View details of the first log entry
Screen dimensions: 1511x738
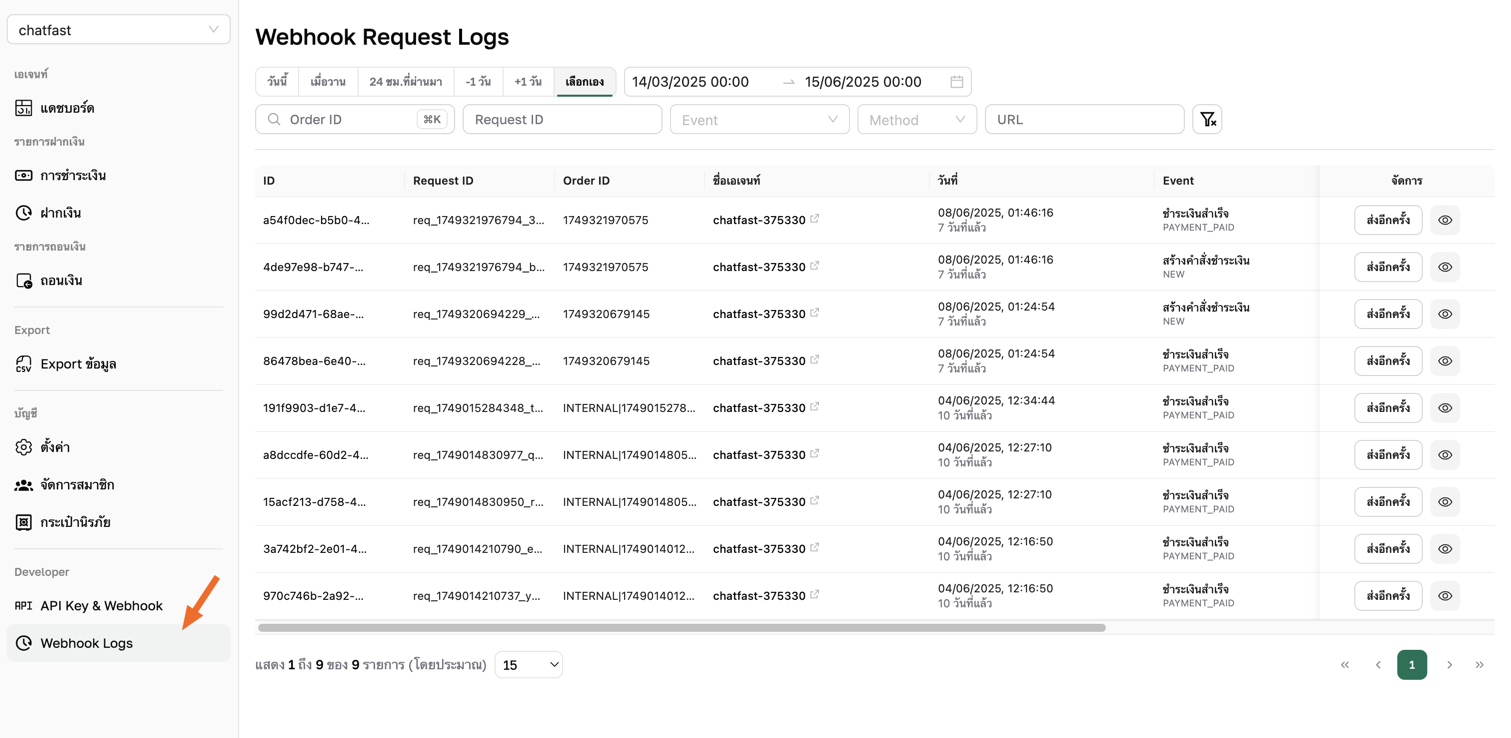pyautogui.click(x=1444, y=219)
